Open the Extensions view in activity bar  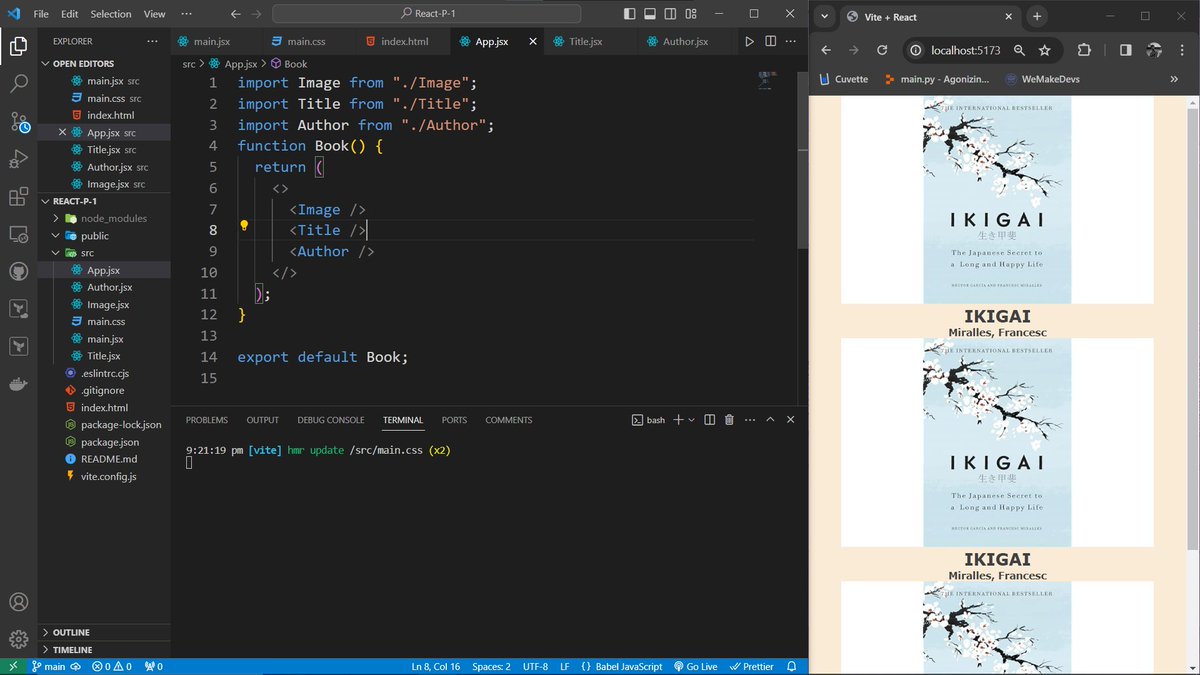click(x=18, y=197)
